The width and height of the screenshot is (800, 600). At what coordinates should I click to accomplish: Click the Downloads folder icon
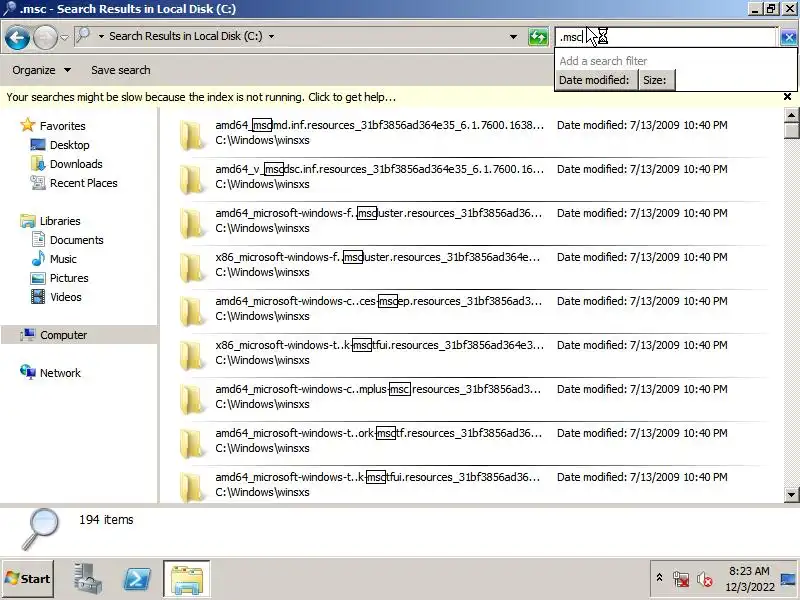38,164
